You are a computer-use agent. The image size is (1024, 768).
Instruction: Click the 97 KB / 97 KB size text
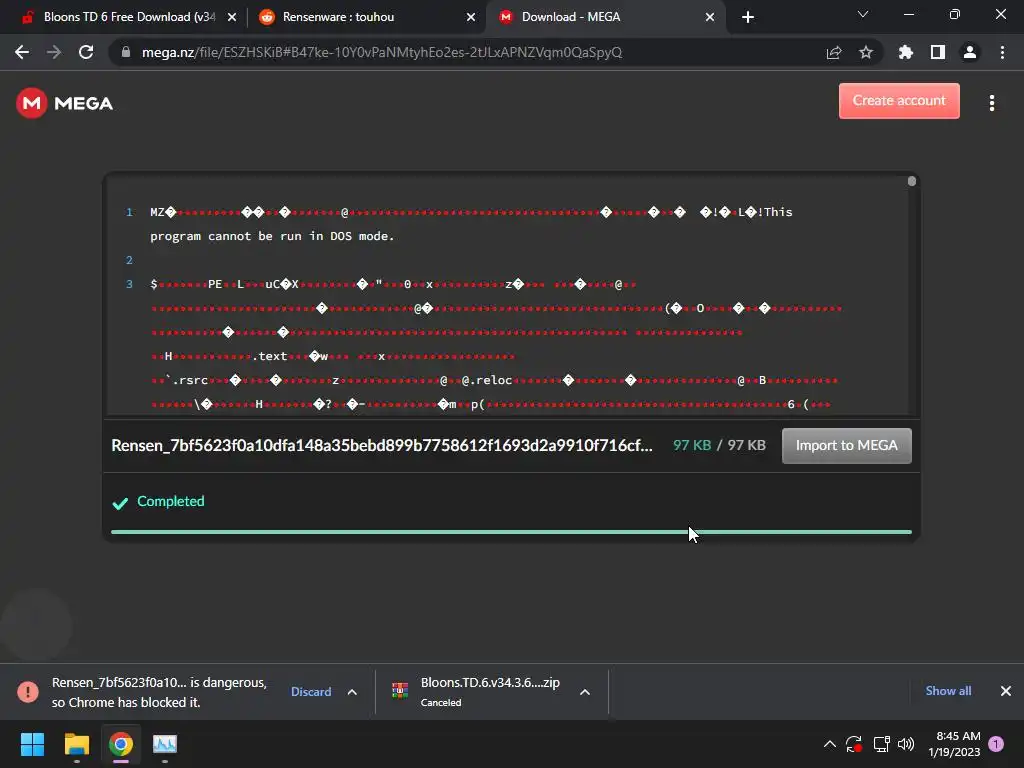tap(719, 445)
